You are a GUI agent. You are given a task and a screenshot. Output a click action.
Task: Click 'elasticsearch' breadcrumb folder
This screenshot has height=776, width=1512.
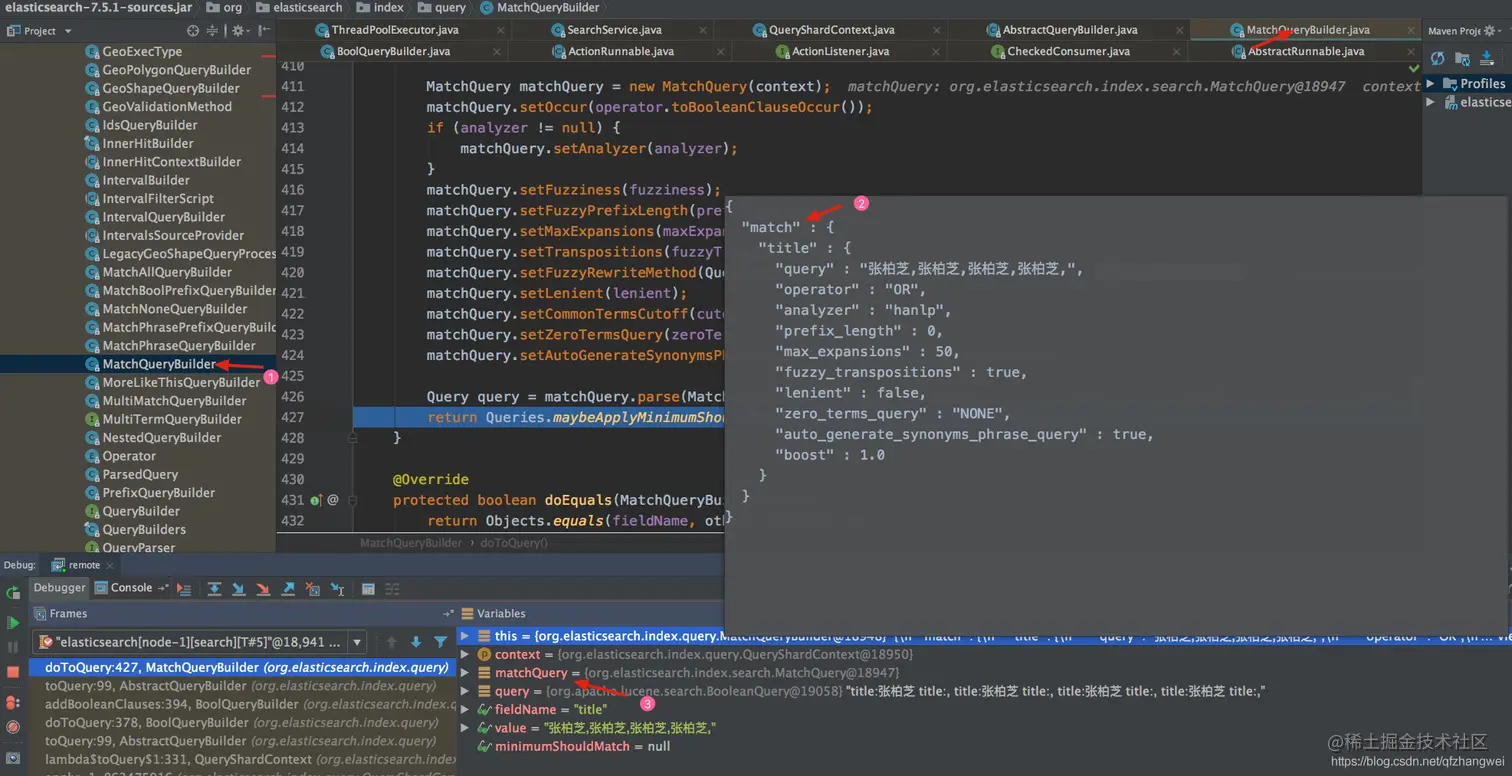(299, 7)
